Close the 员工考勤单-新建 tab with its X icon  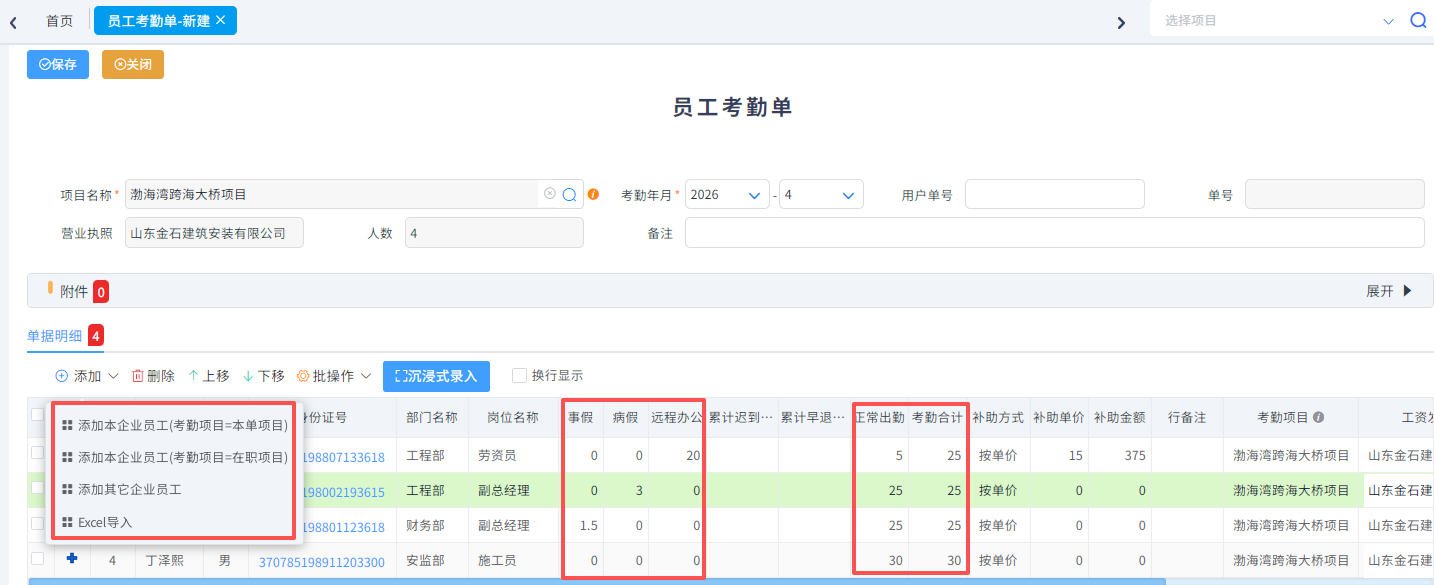pyautogui.click(x=221, y=20)
